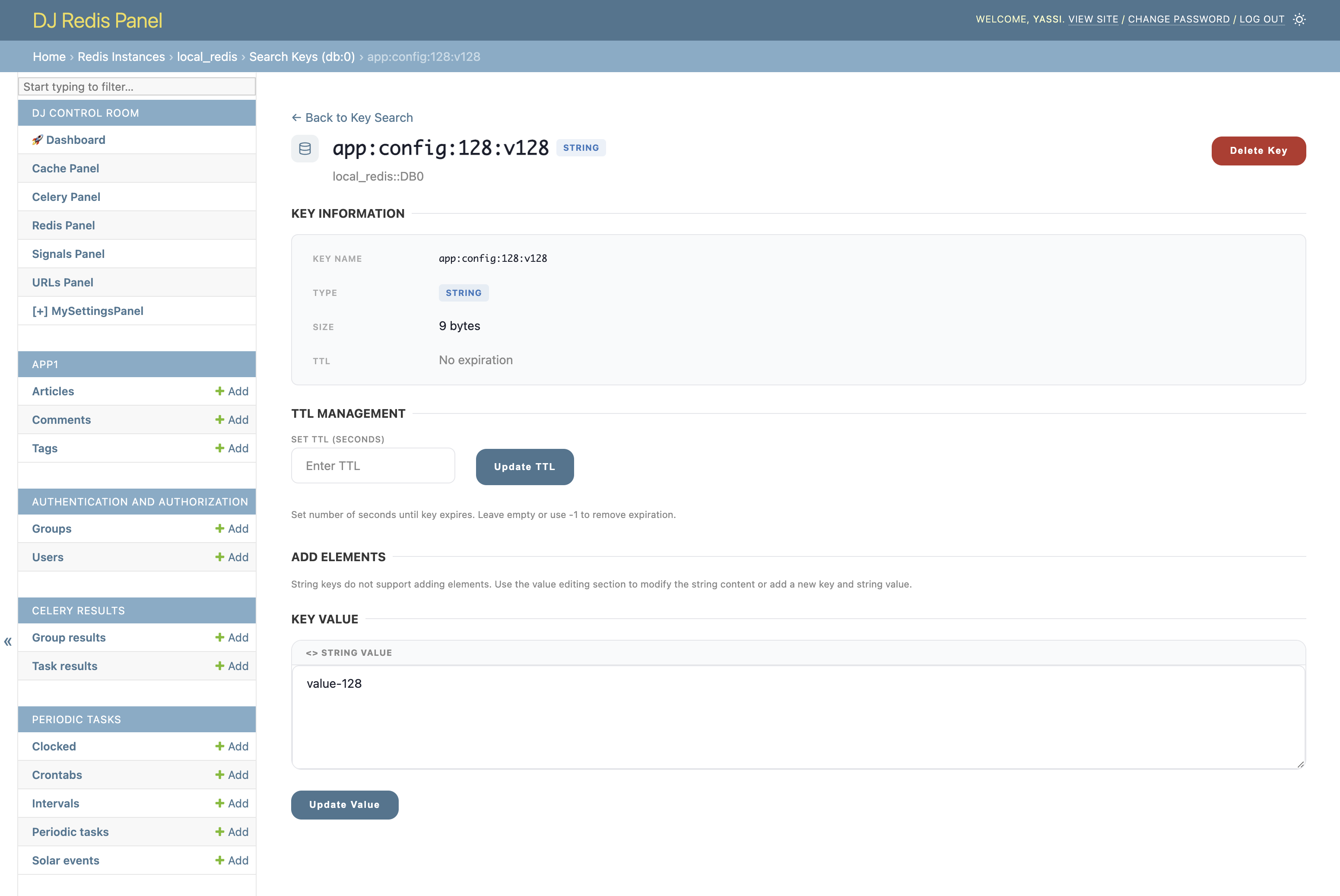Click the View Site link

point(1093,19)
